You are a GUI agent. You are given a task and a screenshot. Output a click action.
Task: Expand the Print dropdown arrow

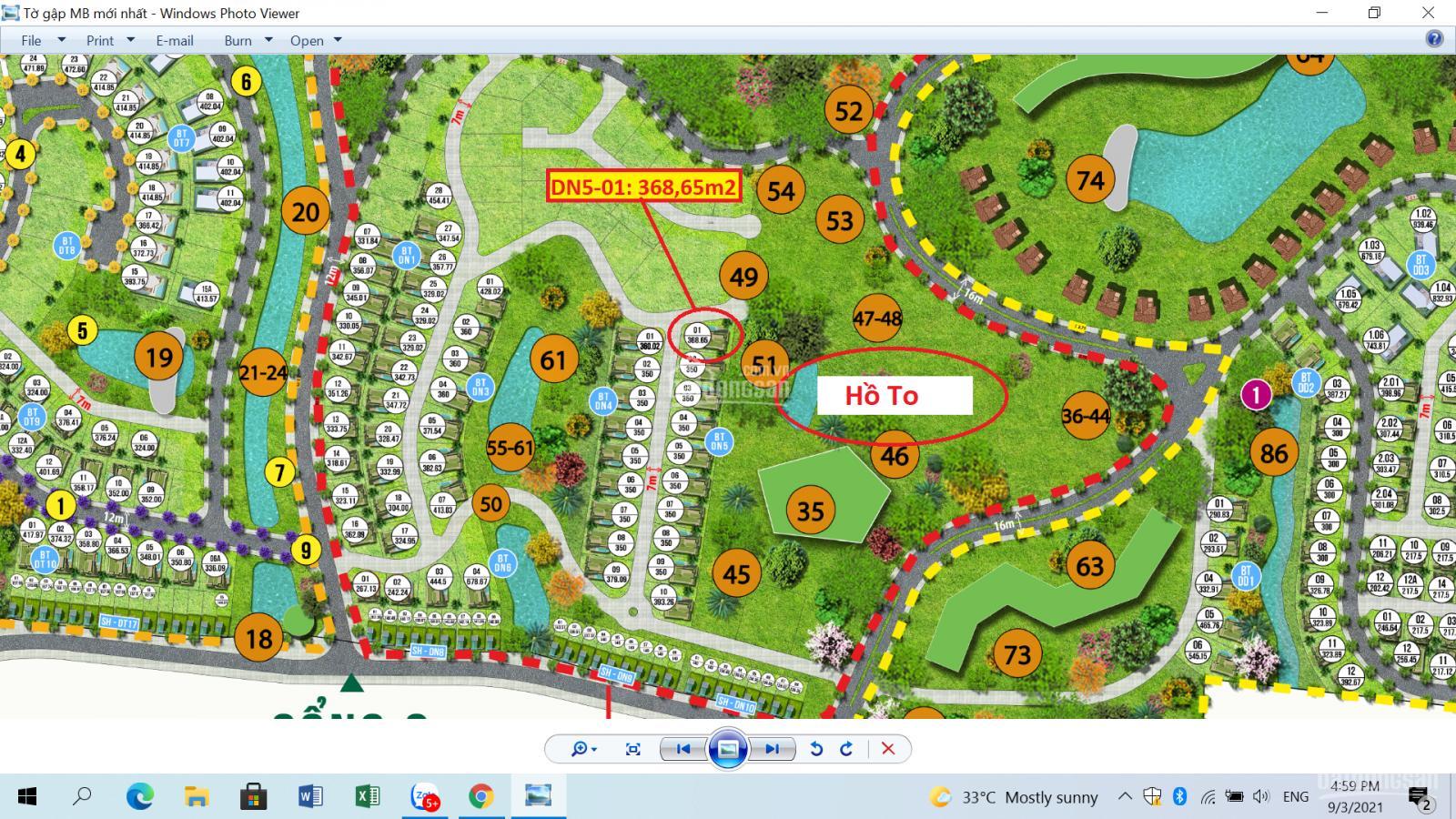pos(130,40)
